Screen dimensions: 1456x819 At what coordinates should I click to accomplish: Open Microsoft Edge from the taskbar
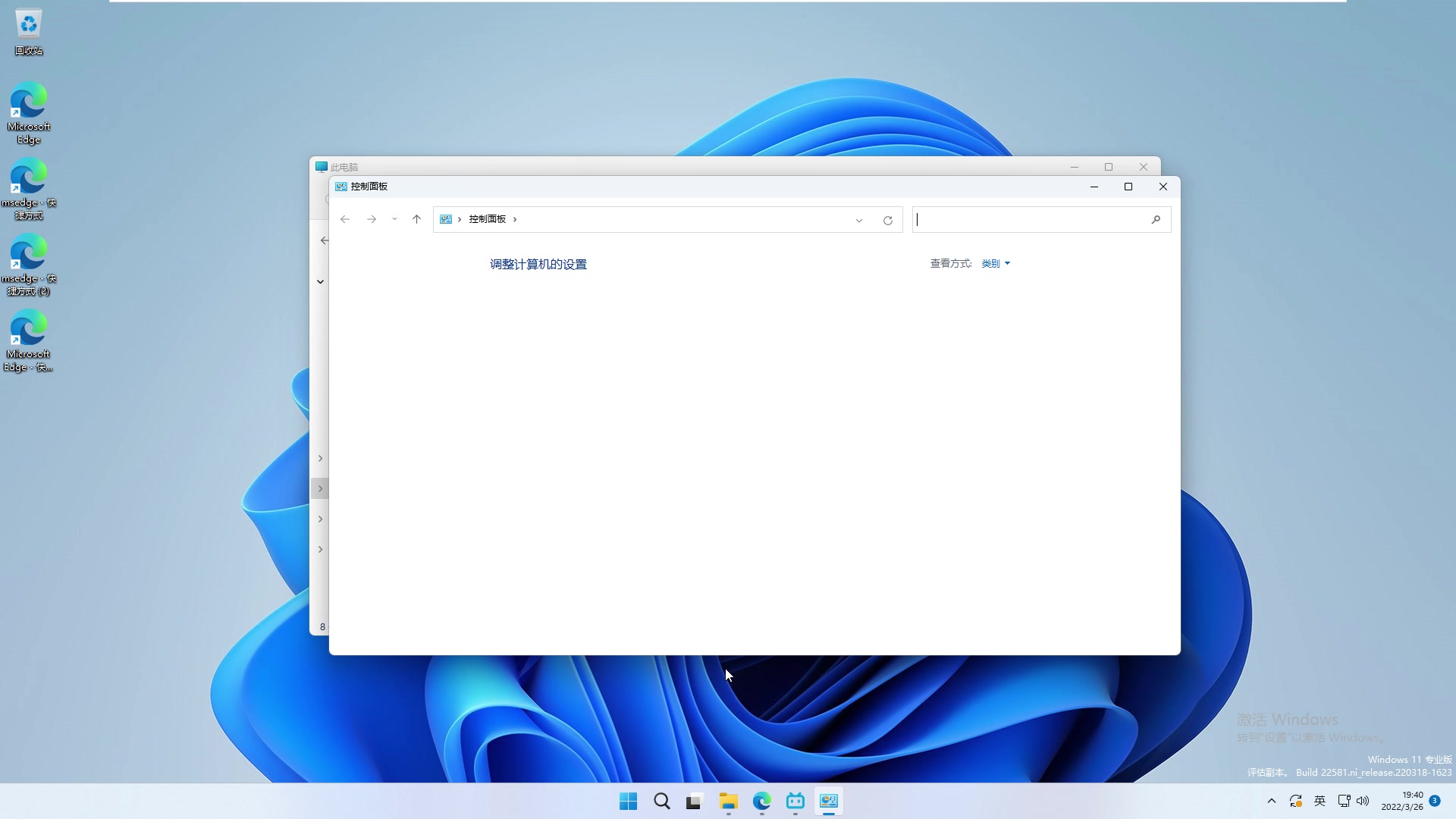coord(761,801)
